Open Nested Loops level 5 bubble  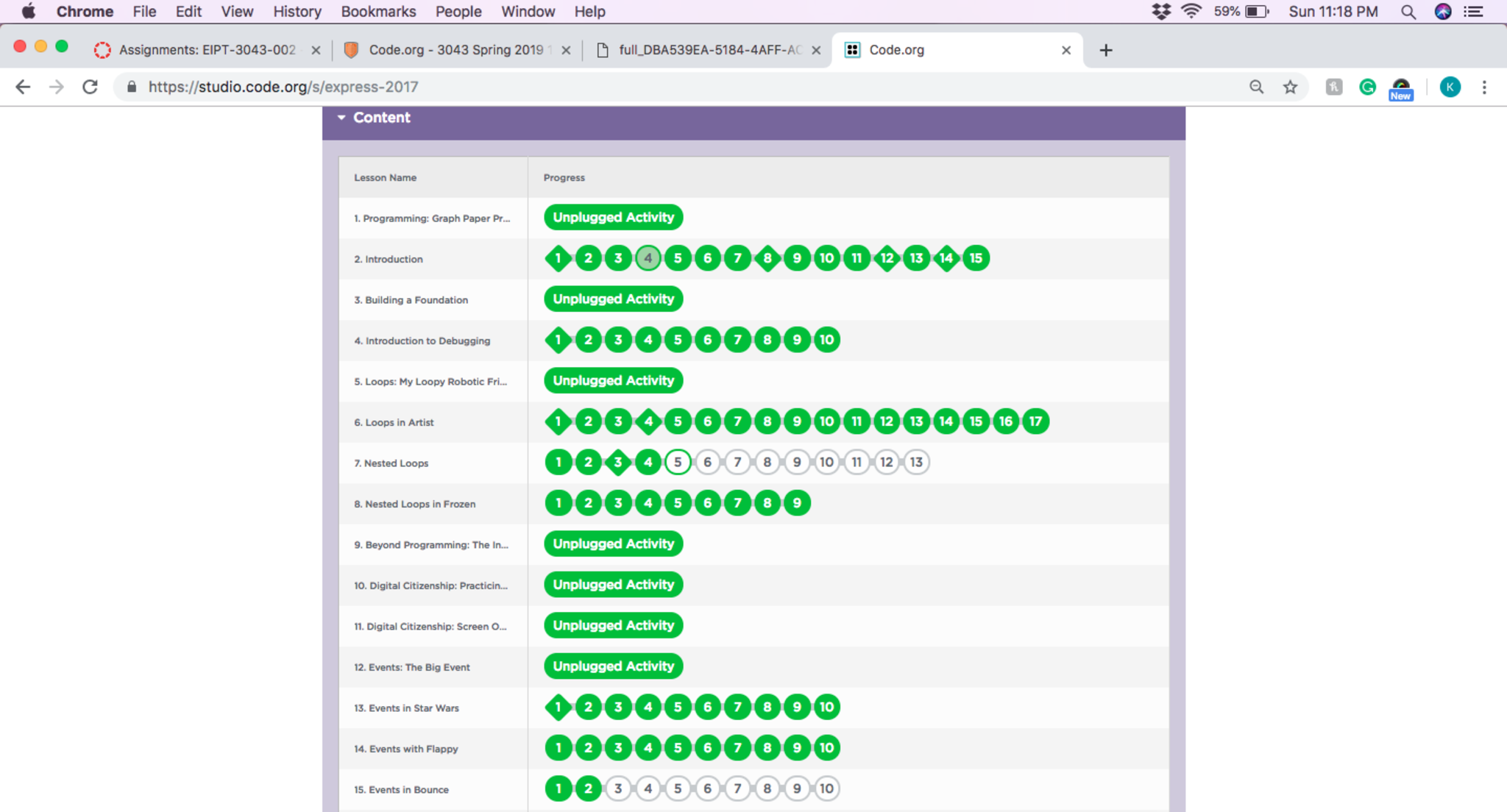678,462
